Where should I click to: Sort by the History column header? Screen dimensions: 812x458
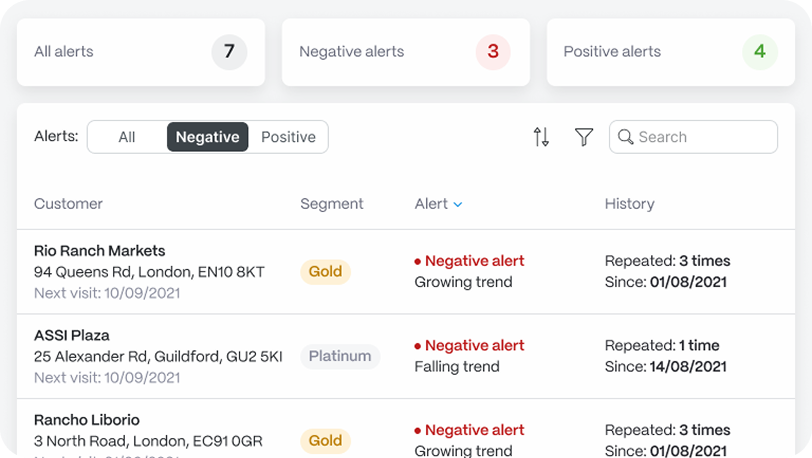pyautogui.click(x=630, y=204)
